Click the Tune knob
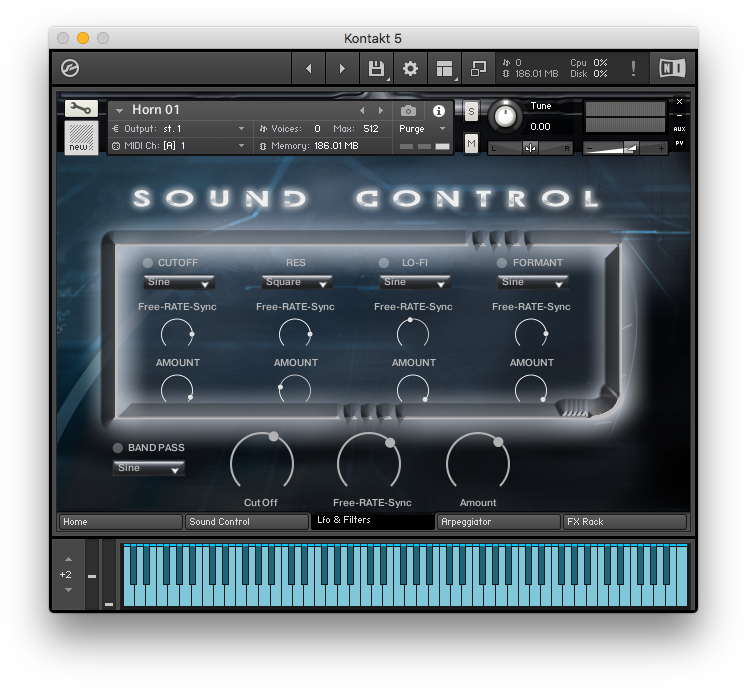This screenshot has height=687, width=746. point(506,117)
